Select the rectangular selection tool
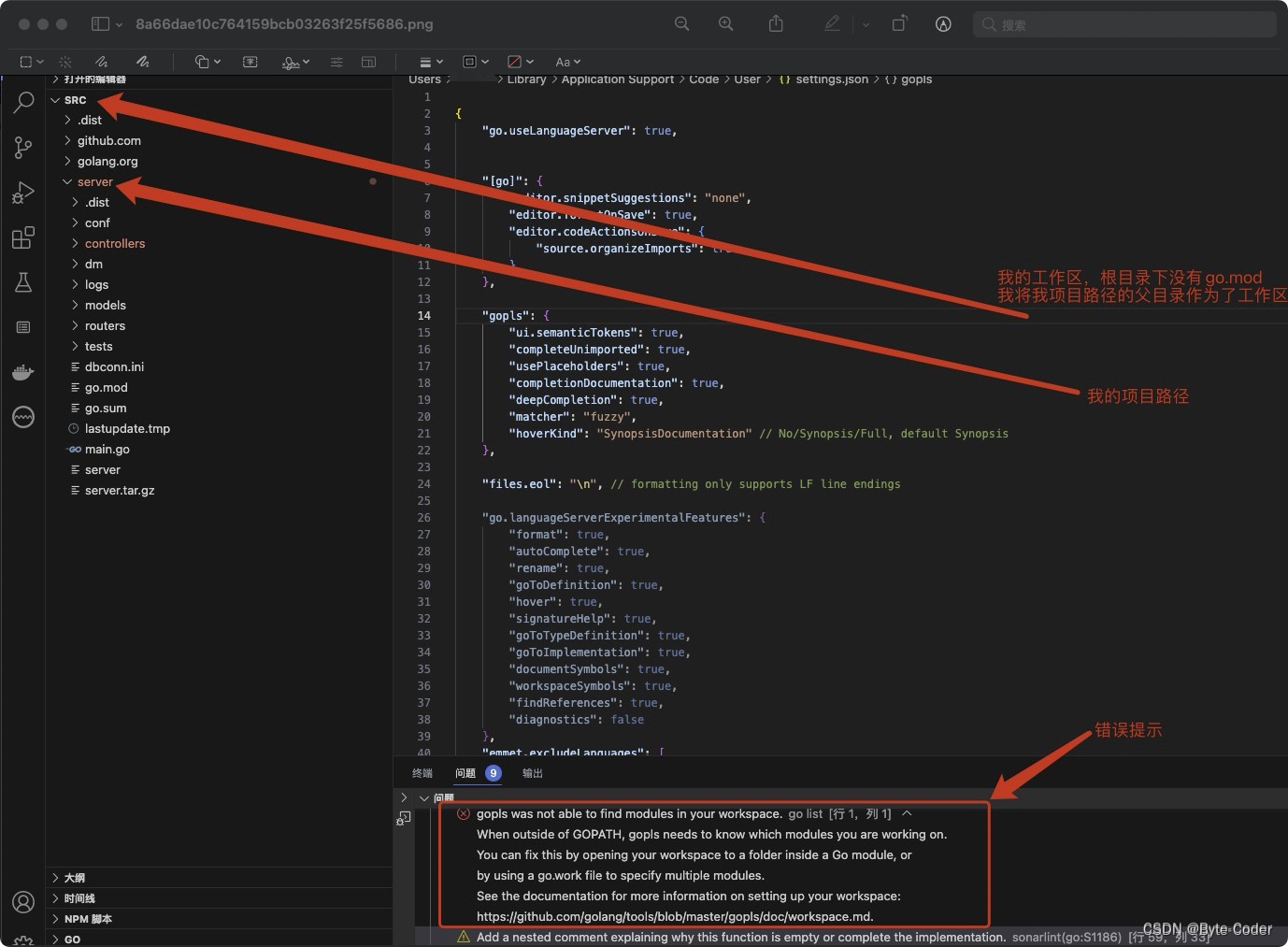Screen dimensions: 1288x947 click(26, 62)
